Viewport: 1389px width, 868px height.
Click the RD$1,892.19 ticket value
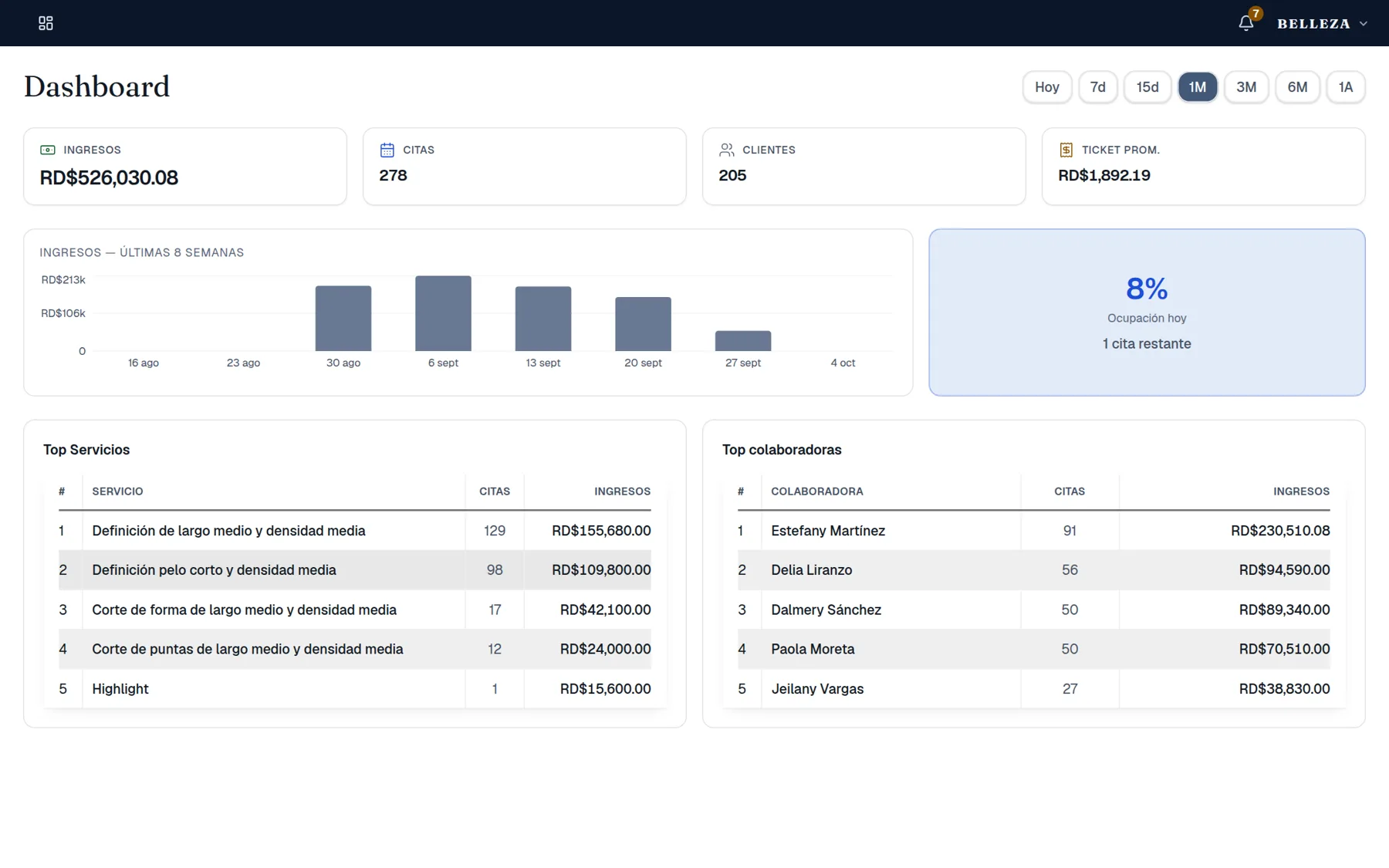tap(1104, 176)
